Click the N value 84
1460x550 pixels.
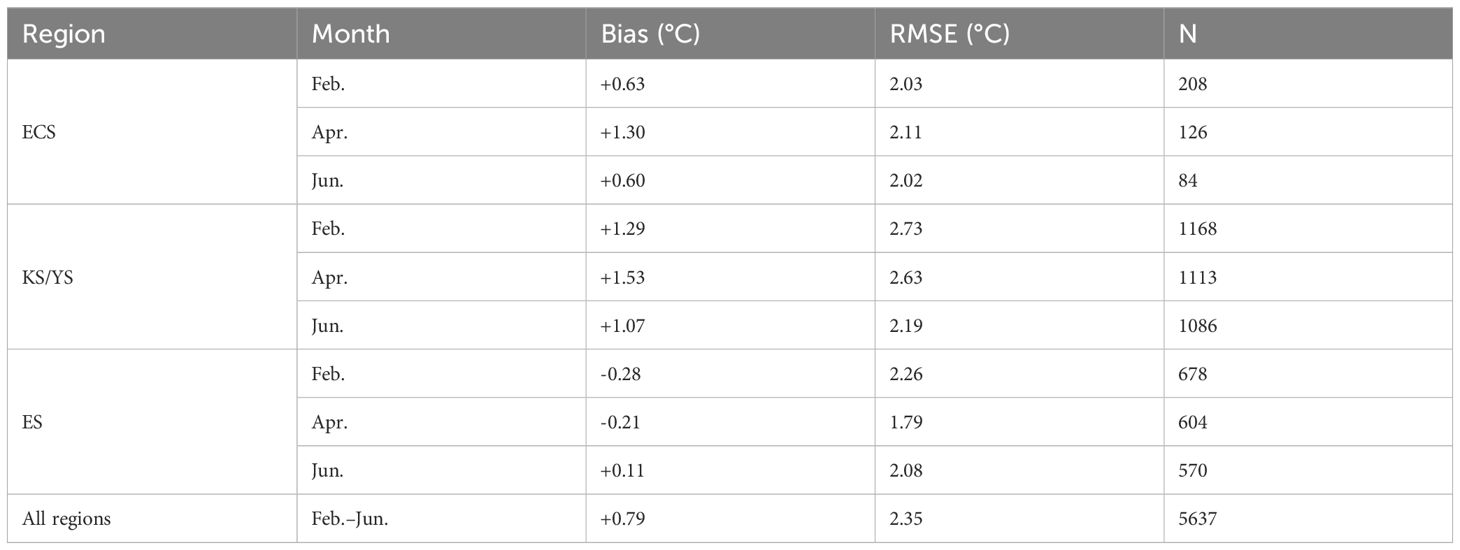[1187, 181]
